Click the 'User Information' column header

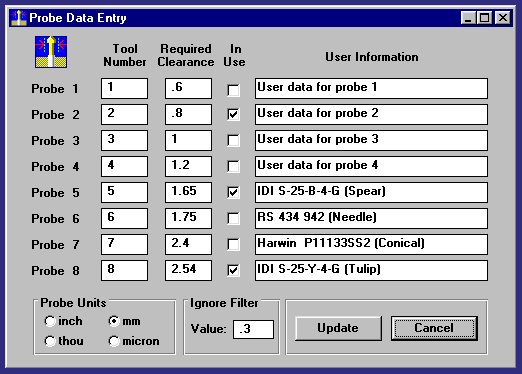(x=372, y=57)
